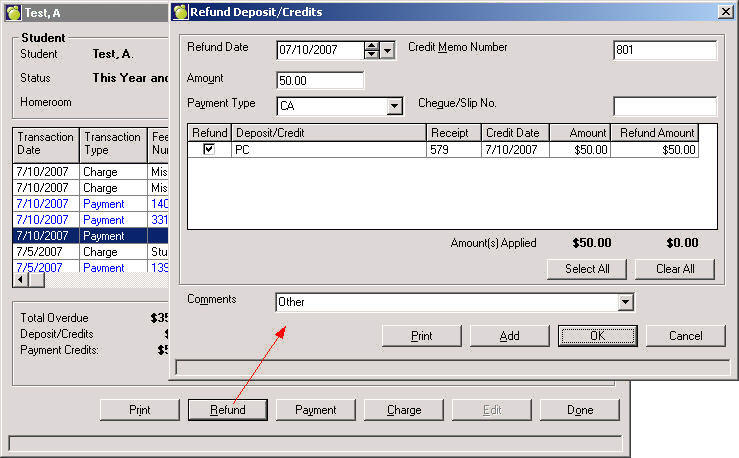
Task: Click the Refund Deposit/Credits title bar icon
Action: 180,12
